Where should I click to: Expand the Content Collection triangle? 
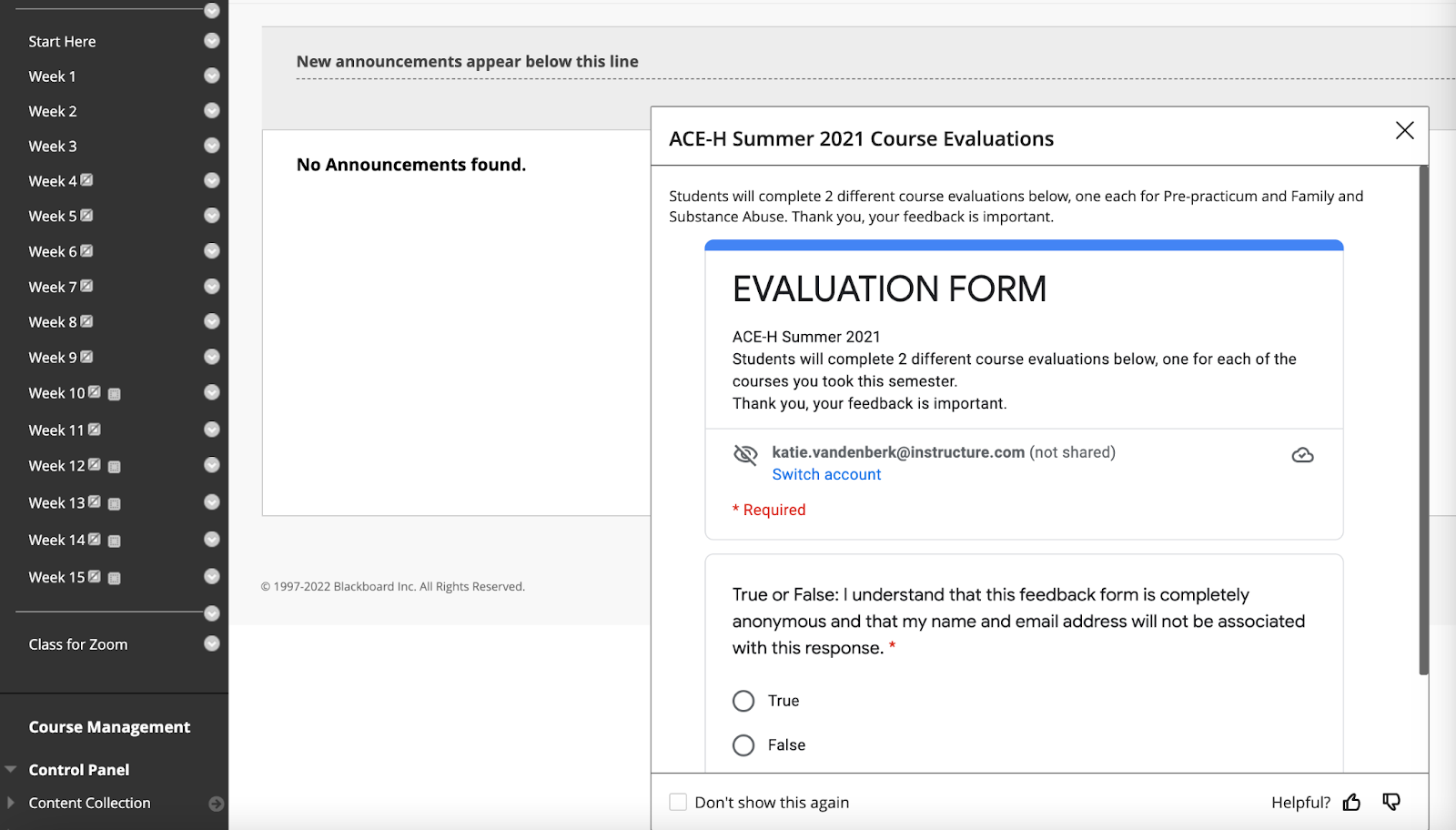(x=11, y=803)
